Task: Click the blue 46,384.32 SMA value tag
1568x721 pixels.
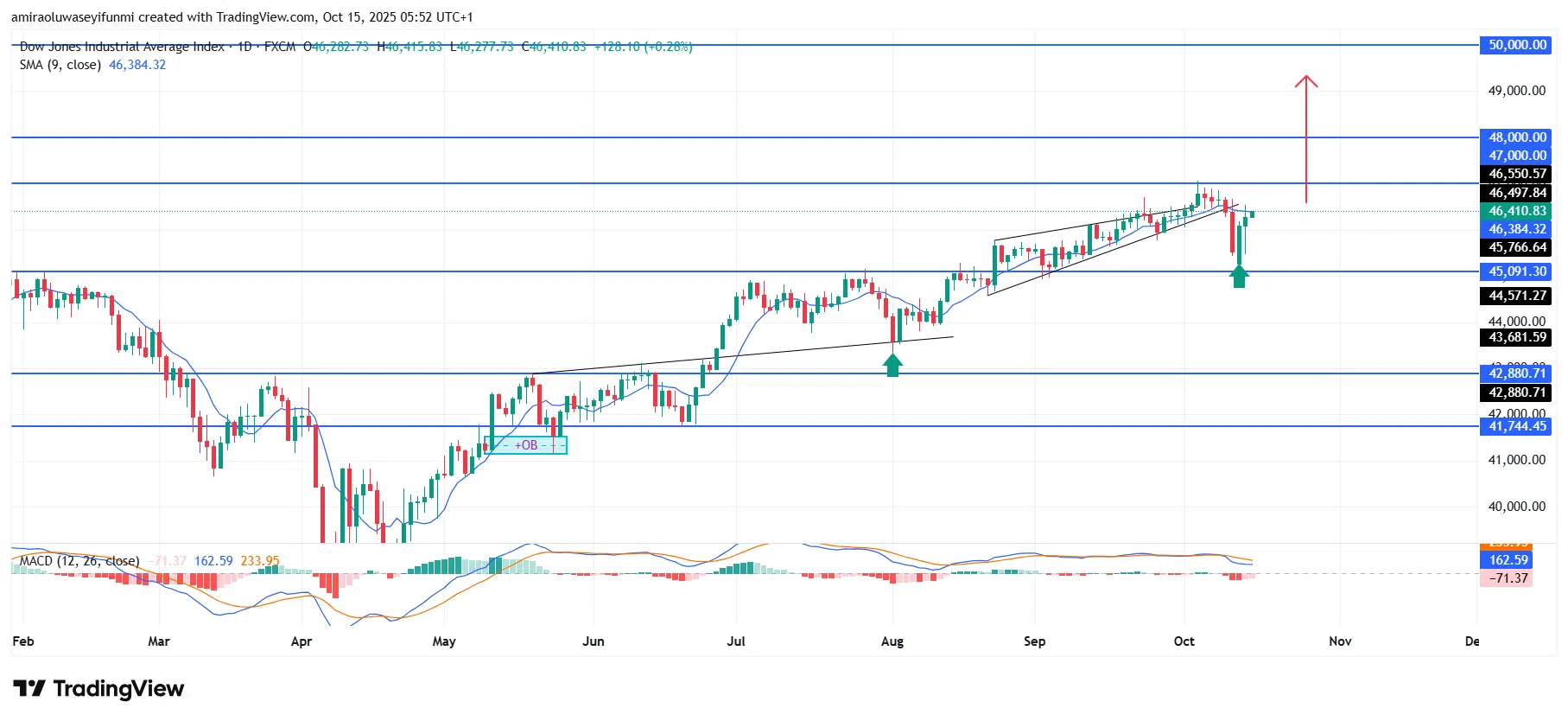Action: pyautogui.click(x=1516, y=229)
